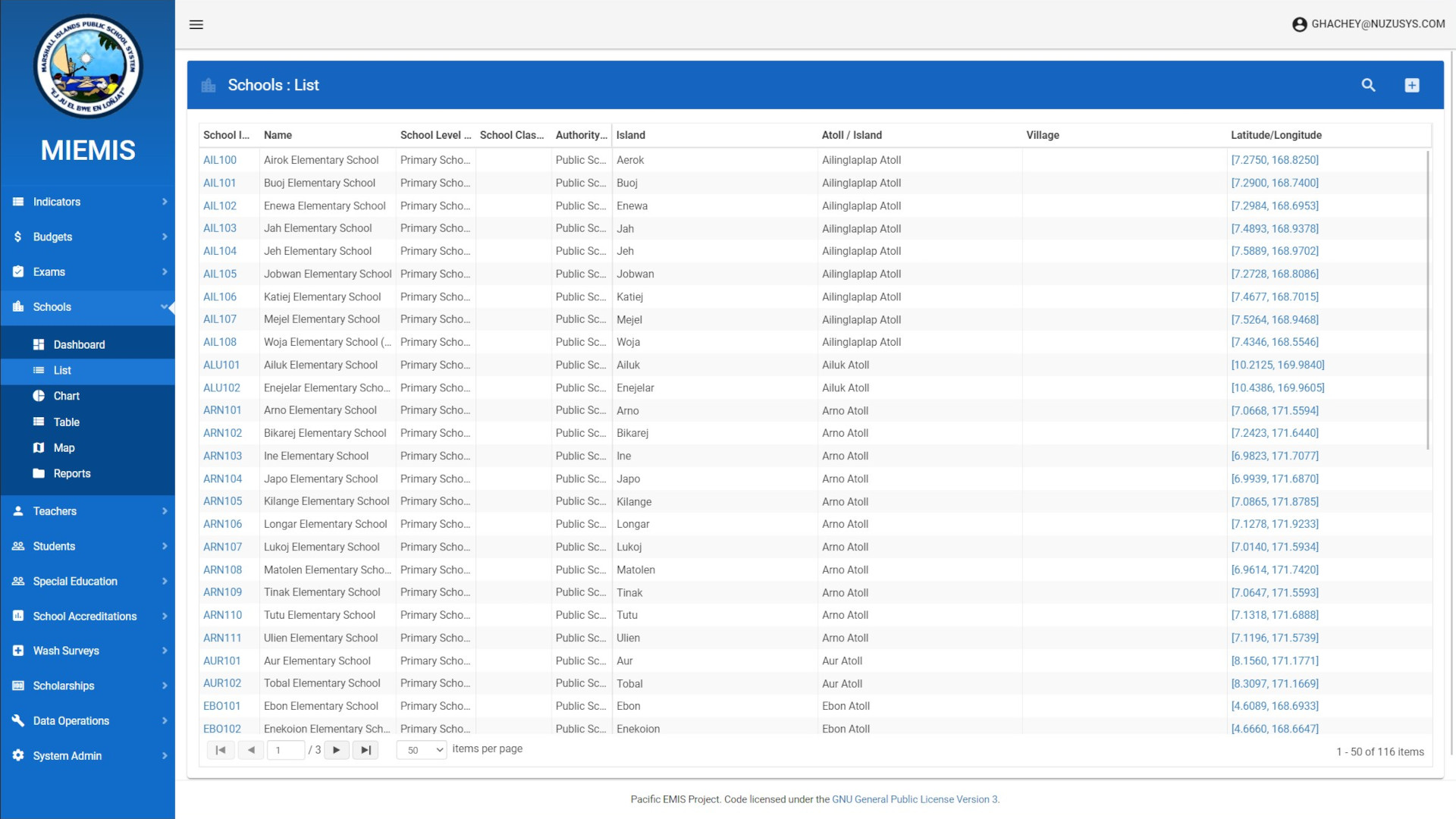1456x819 pixels.
Task: Open the Reports submenu item
Action: (87, 473)
